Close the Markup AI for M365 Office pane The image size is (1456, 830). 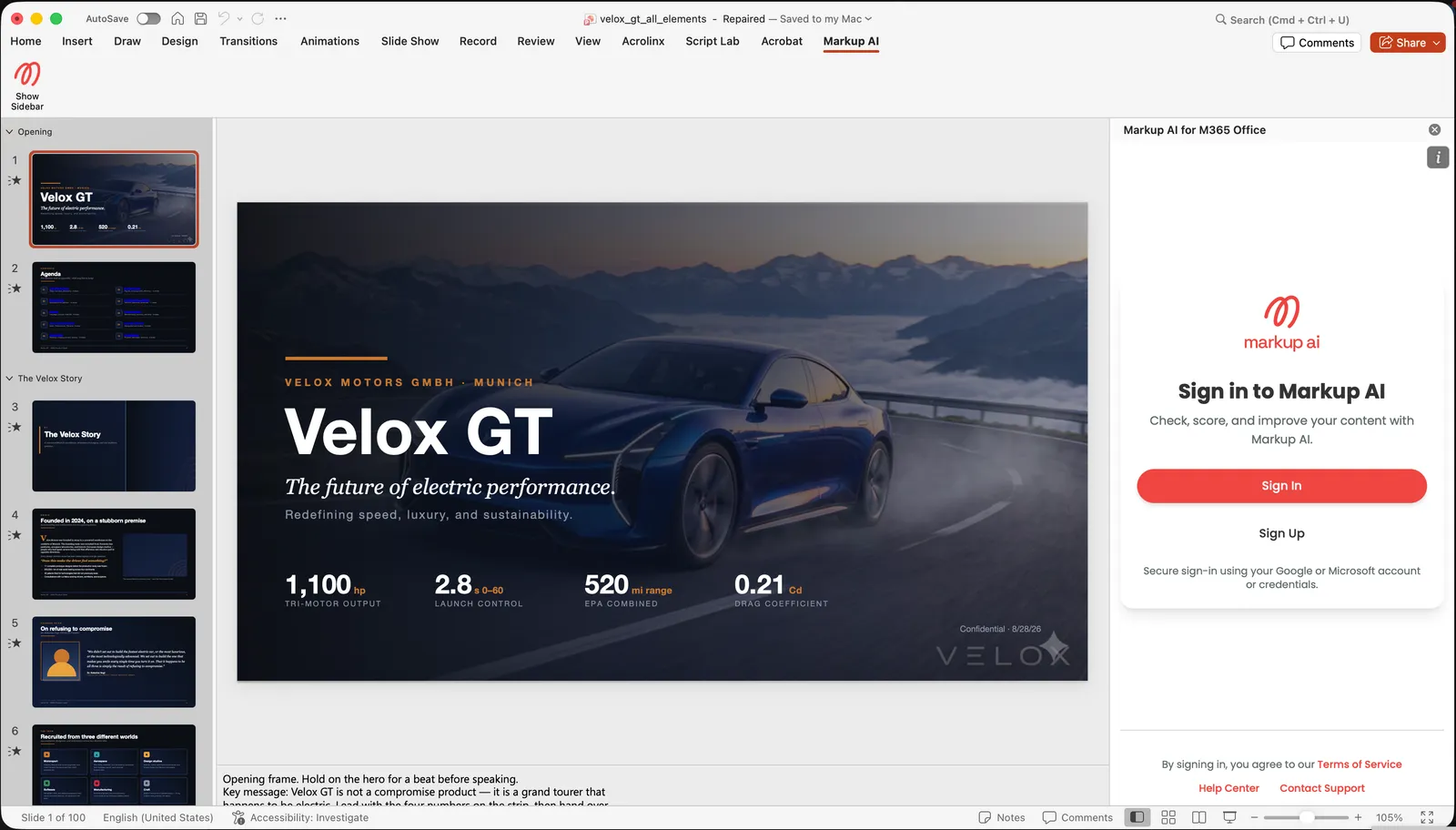[x=1434, y=130]
